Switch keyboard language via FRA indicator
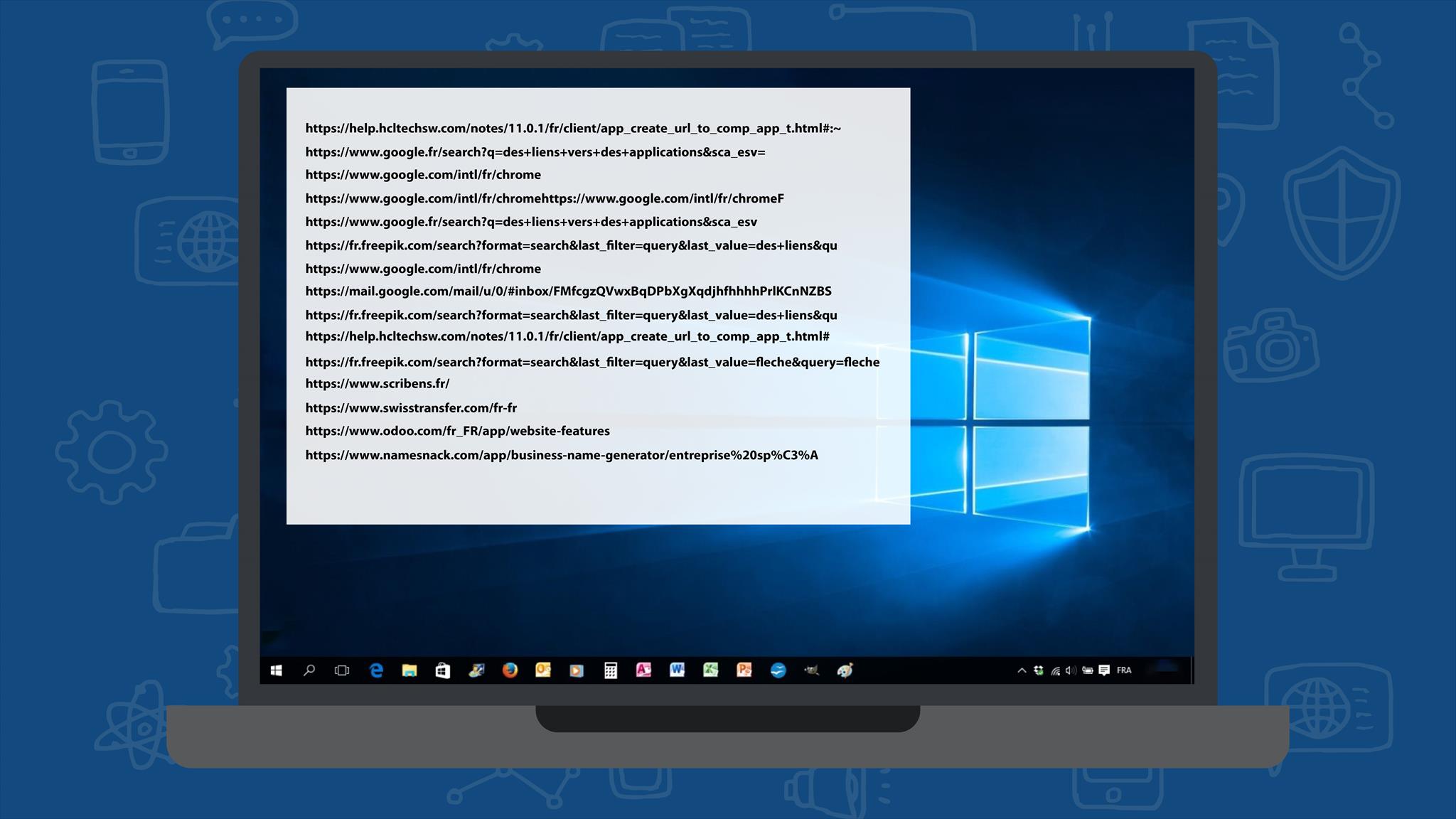The height and width of the screenshot is (819, 1456). point(1124,670)
